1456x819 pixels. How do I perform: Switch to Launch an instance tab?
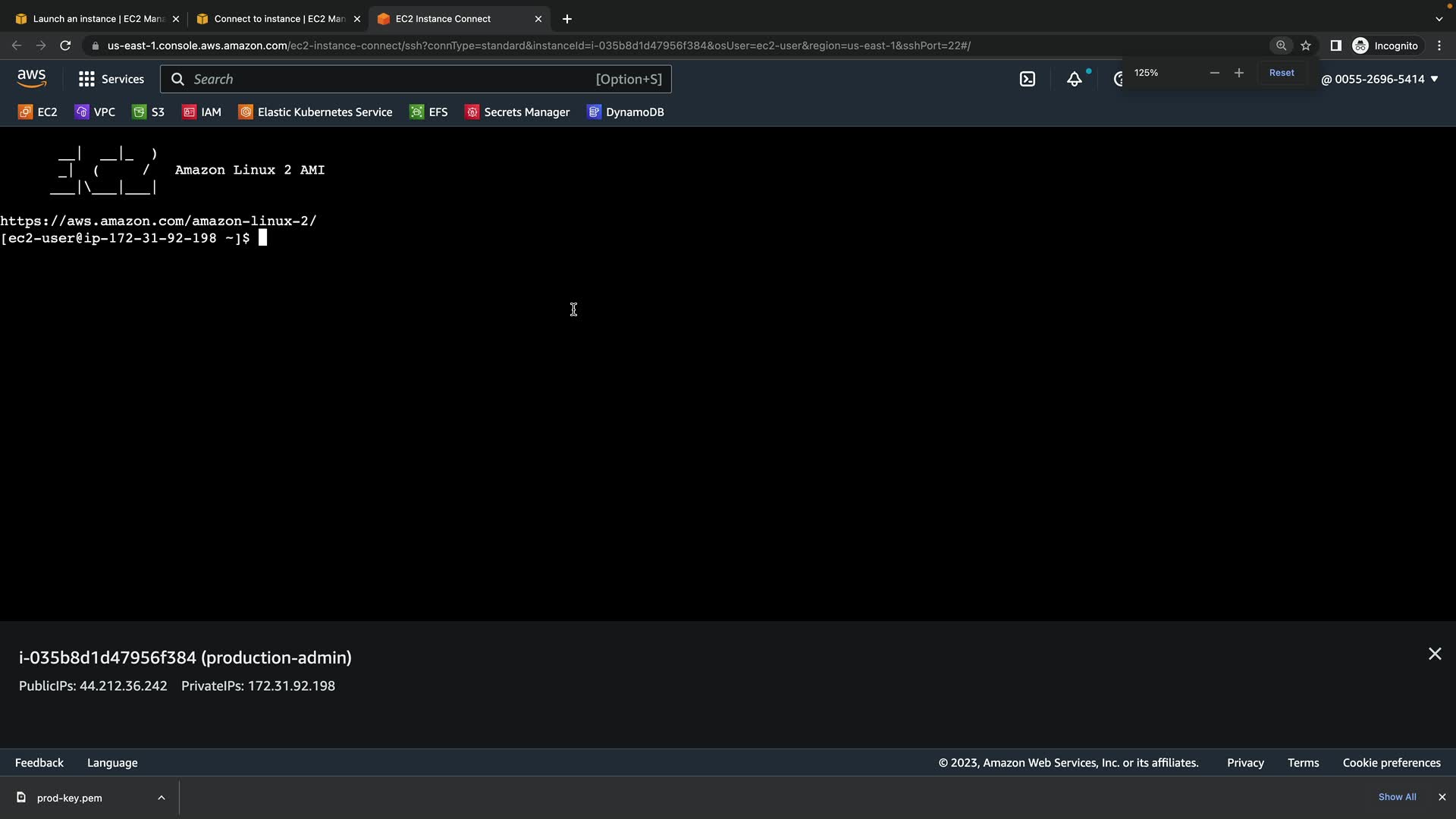[x=98, y=19]
